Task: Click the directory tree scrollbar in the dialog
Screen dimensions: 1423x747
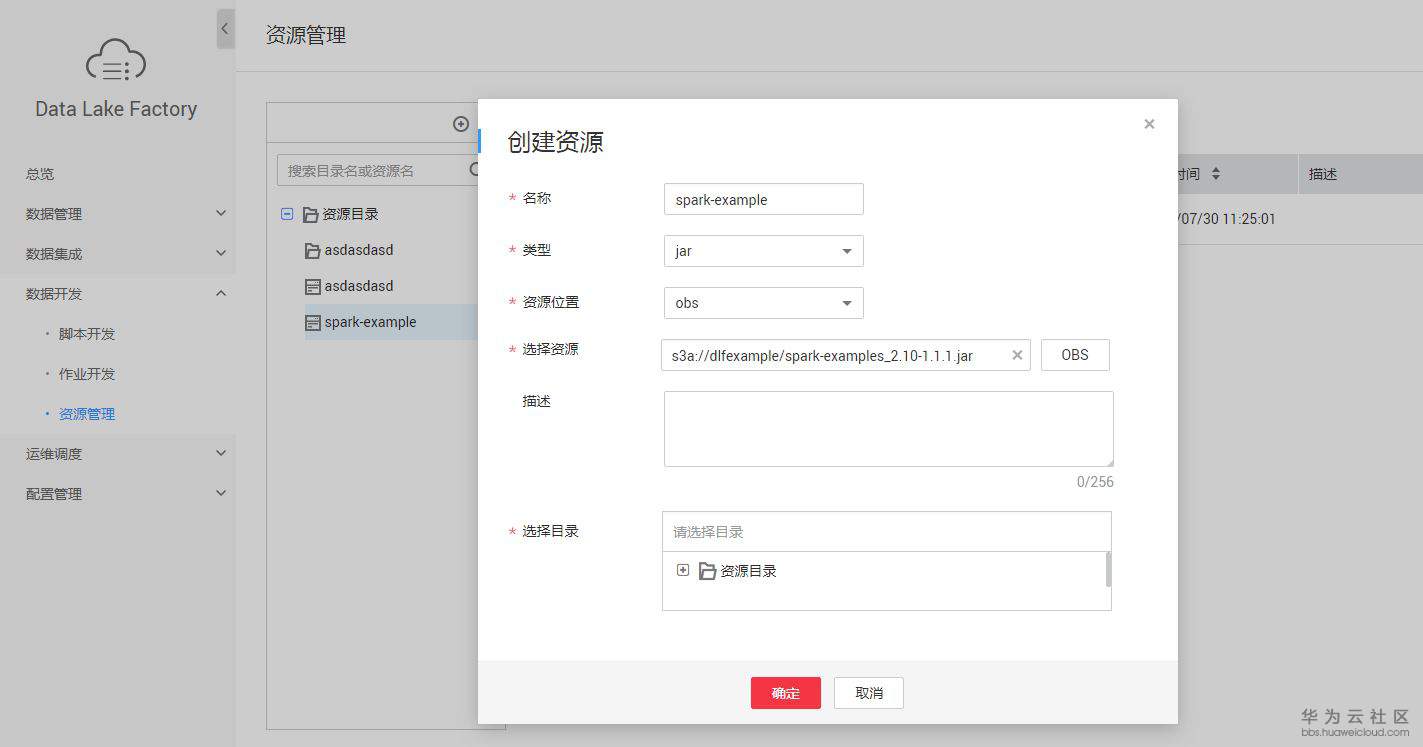Action: point(1108,568)
